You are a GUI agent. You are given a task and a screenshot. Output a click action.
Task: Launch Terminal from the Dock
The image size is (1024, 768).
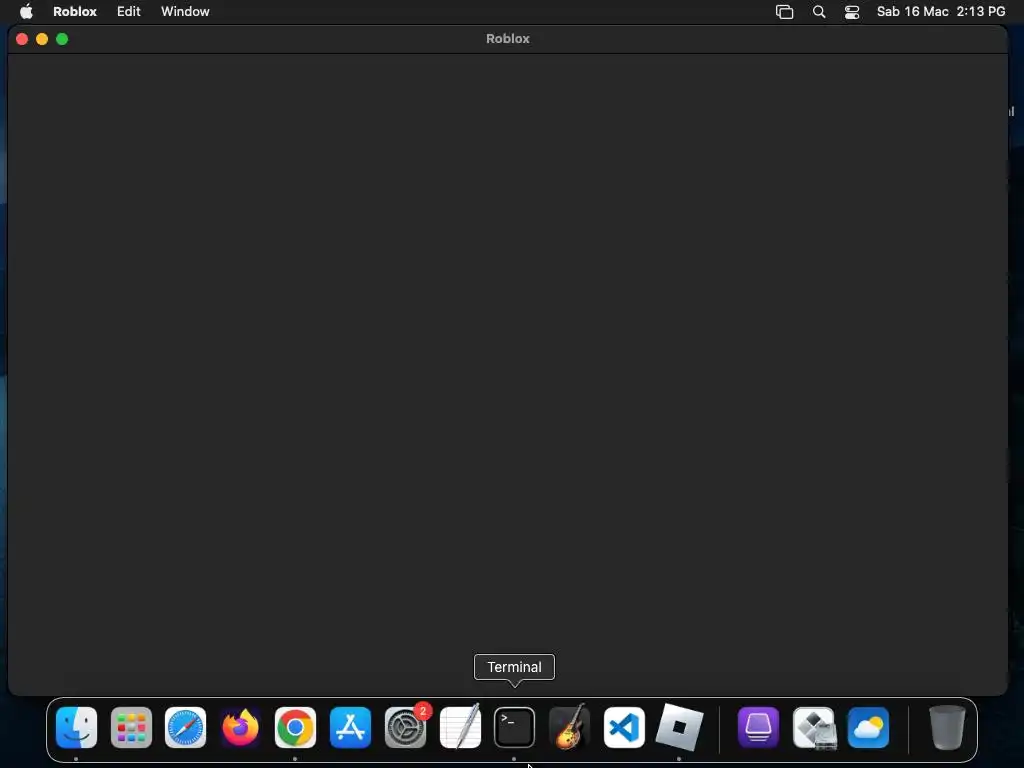(x=515, y=728)
